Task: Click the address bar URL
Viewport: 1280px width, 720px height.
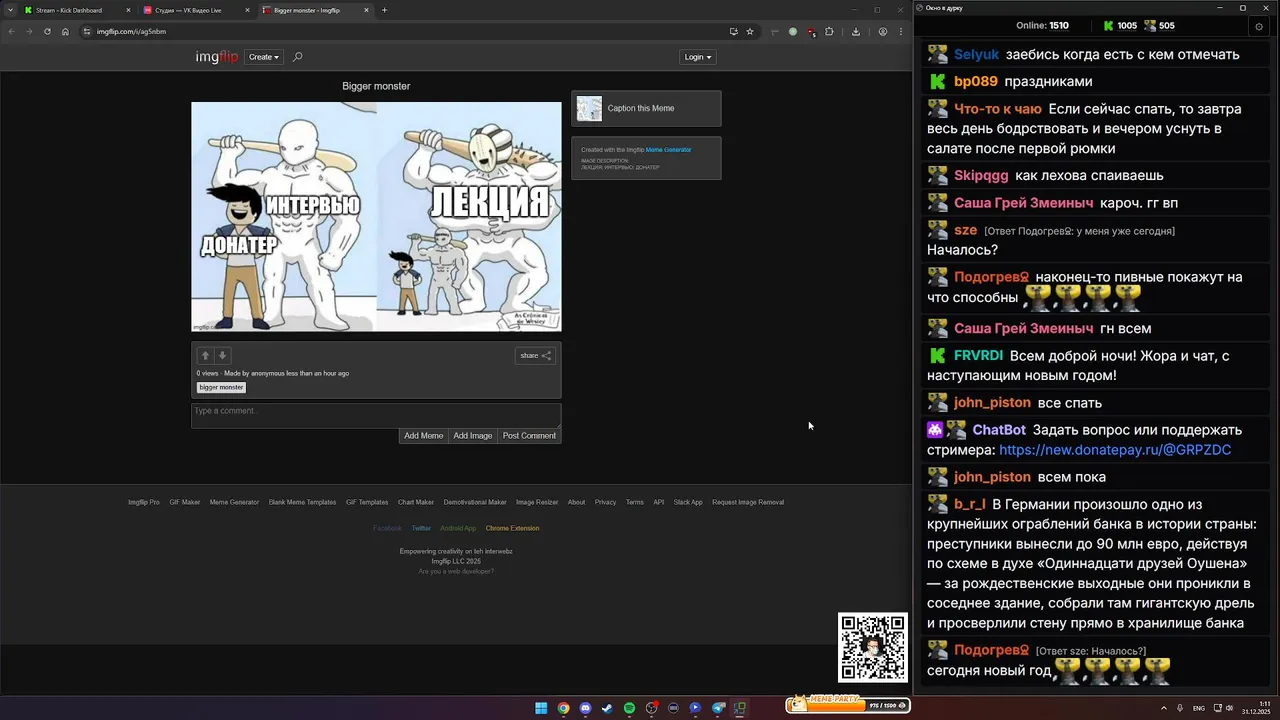Action: (131, 31)
